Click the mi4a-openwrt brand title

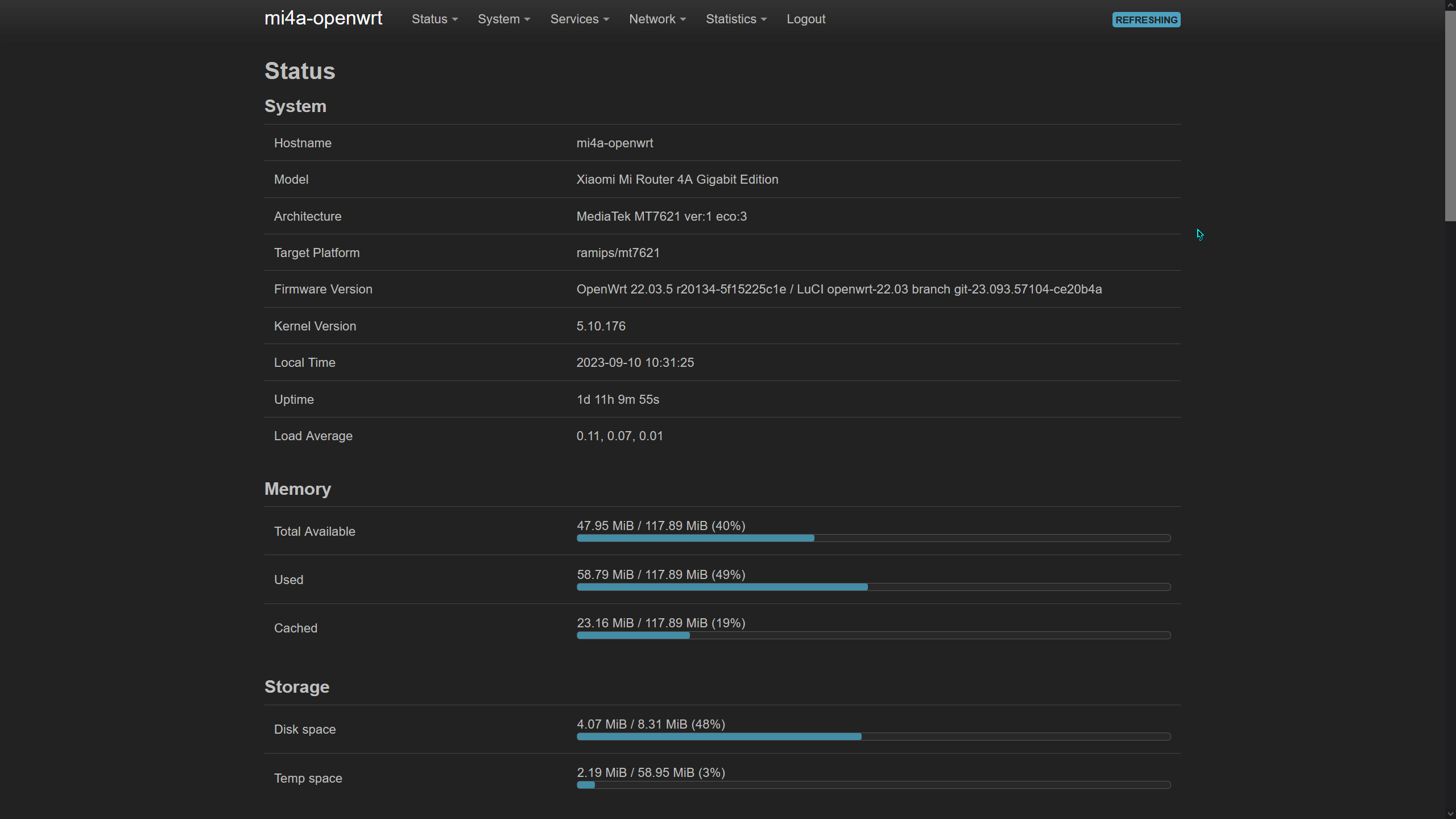[x=323, y=18]
